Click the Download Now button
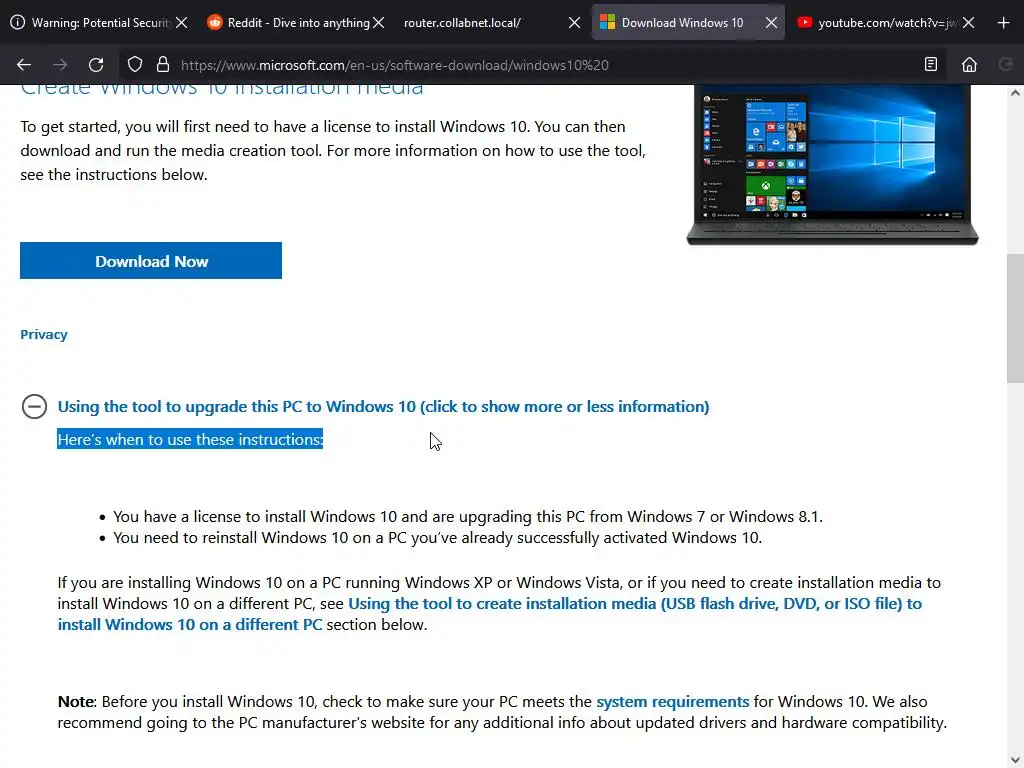The width and height of the screenshot is (1024, 768). (151, 261)
